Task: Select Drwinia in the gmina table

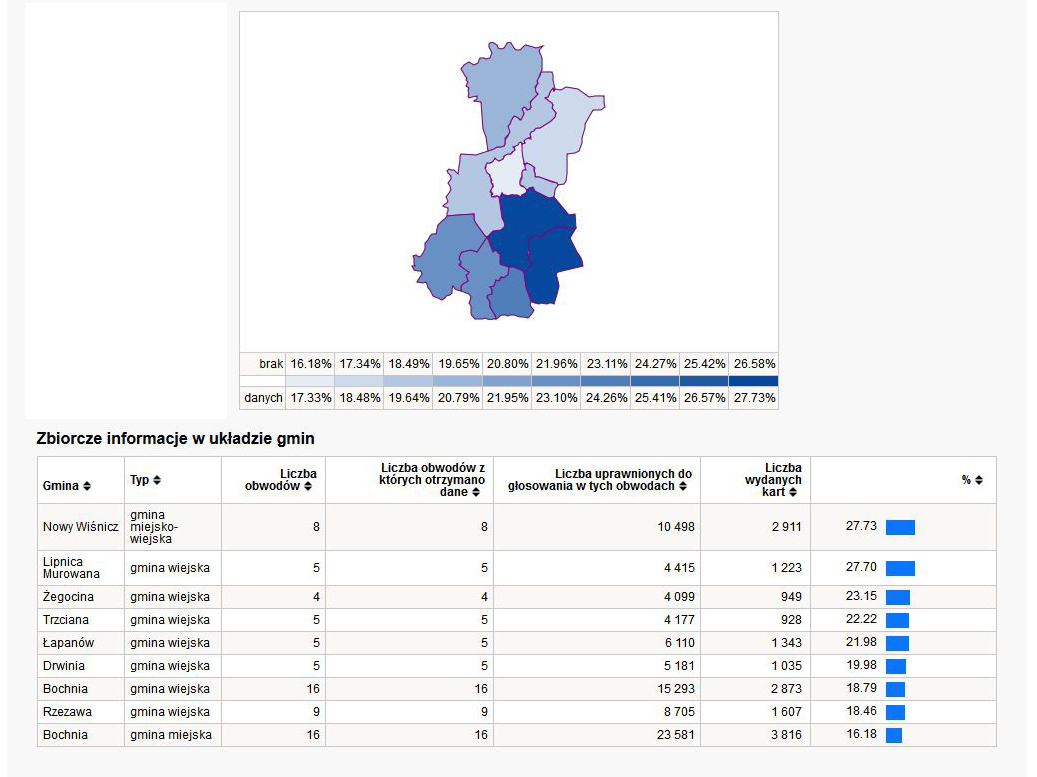Action: 63,666
